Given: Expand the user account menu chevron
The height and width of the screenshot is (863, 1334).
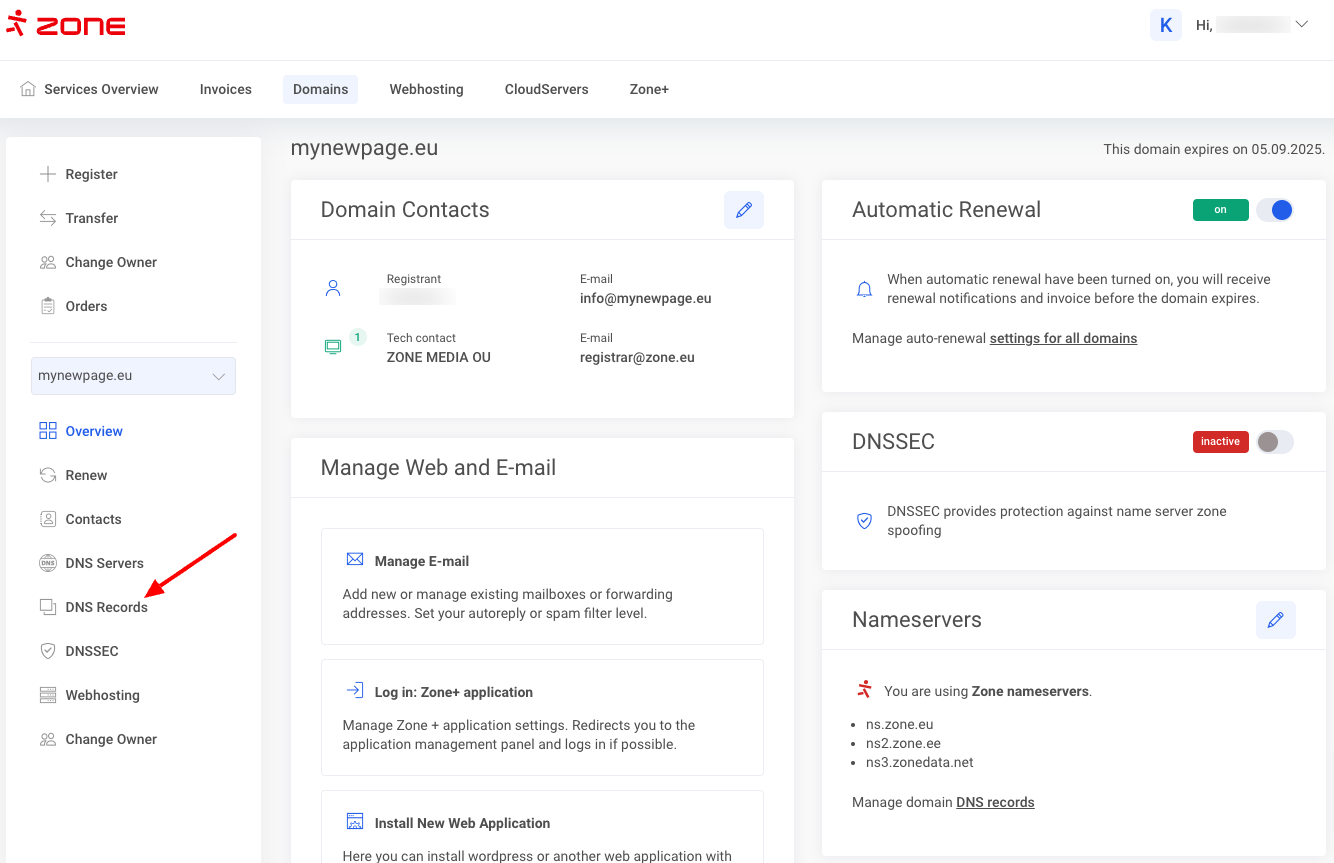Looking at the screenshot, I should [x=1301, y=25].
